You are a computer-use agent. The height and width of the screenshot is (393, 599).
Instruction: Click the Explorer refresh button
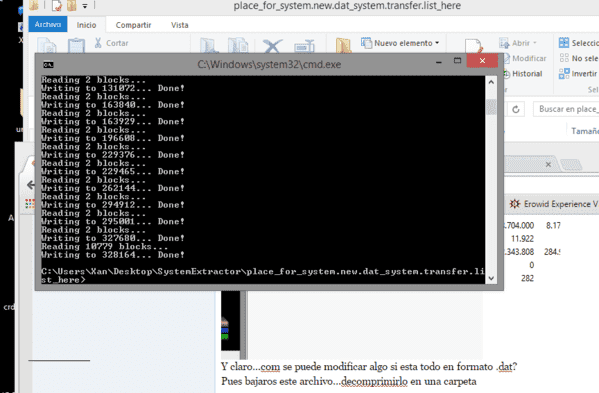tap(515, 110)
